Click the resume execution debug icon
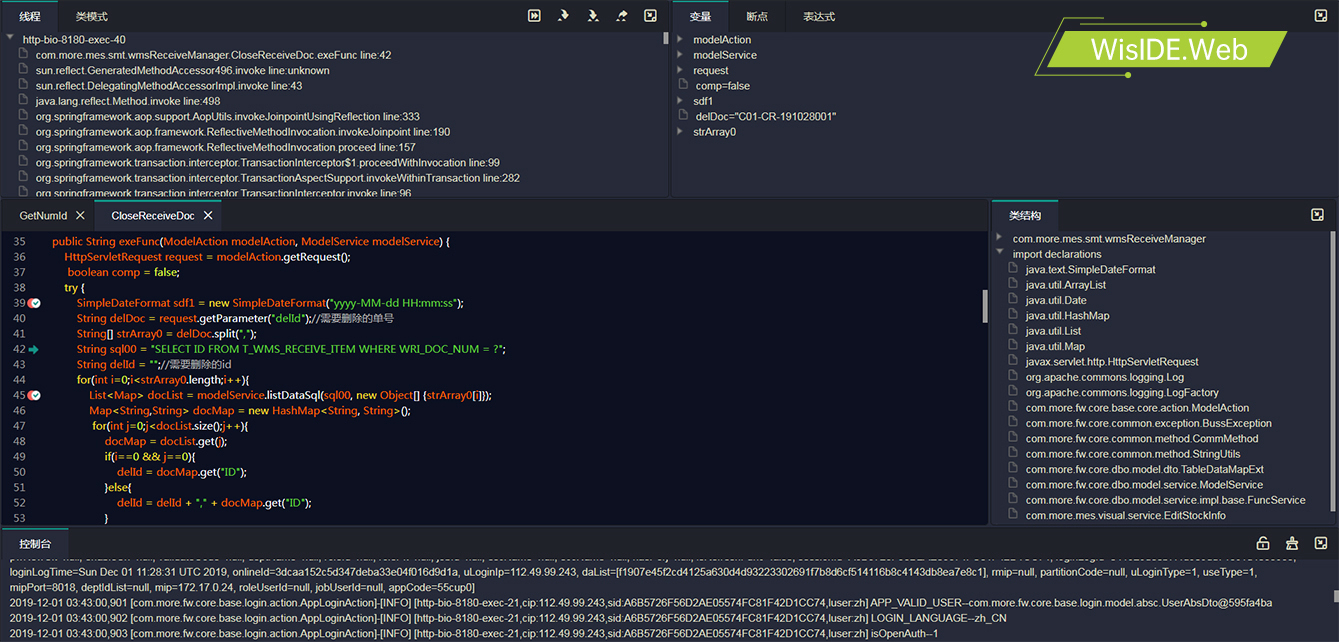 coord(535,16)
